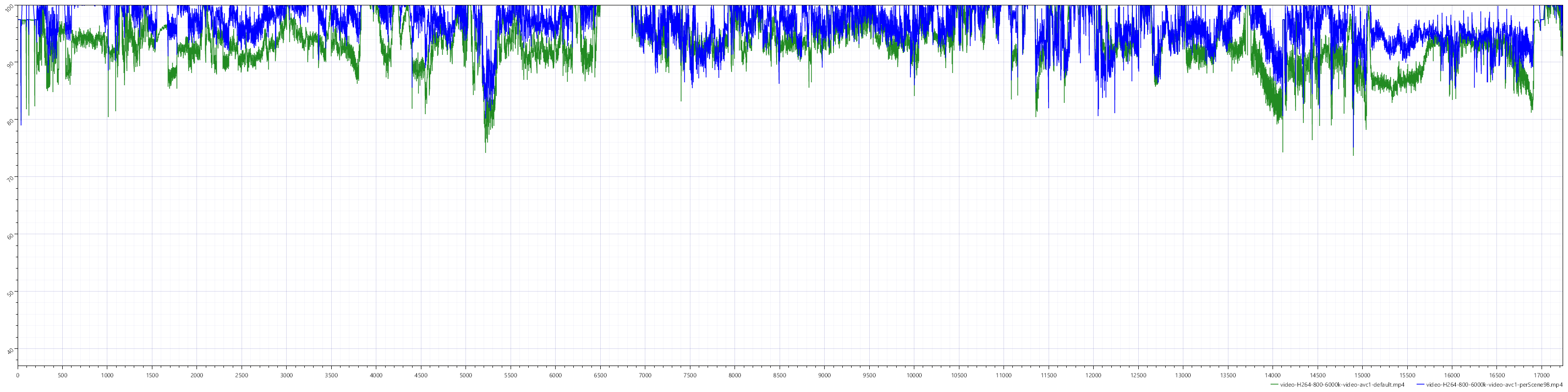Click the 50 label on the y-axis
Viewport: 1568px width, 392px height.
(10, 292)
